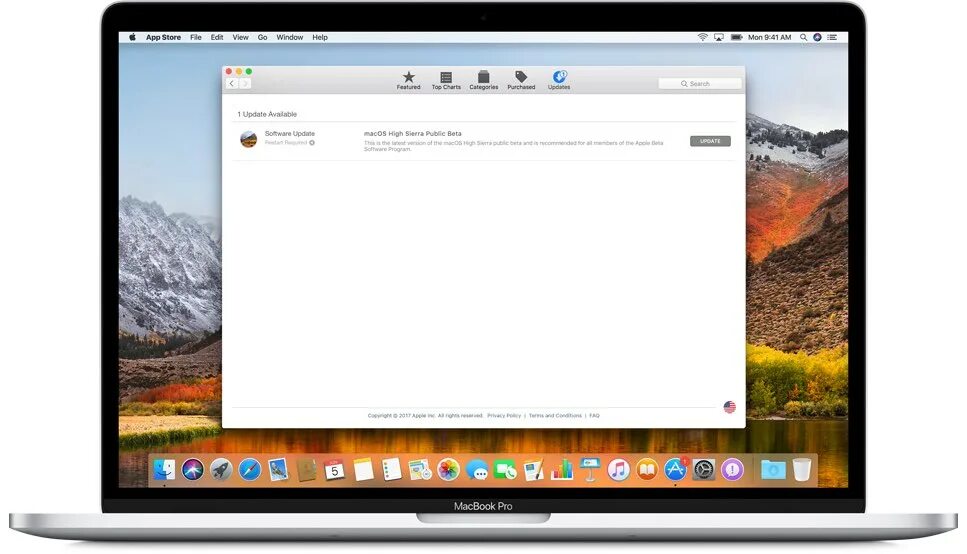Screen dimensions: 967x554
Task: Open Keynote from the Dock
Action: 590,469
